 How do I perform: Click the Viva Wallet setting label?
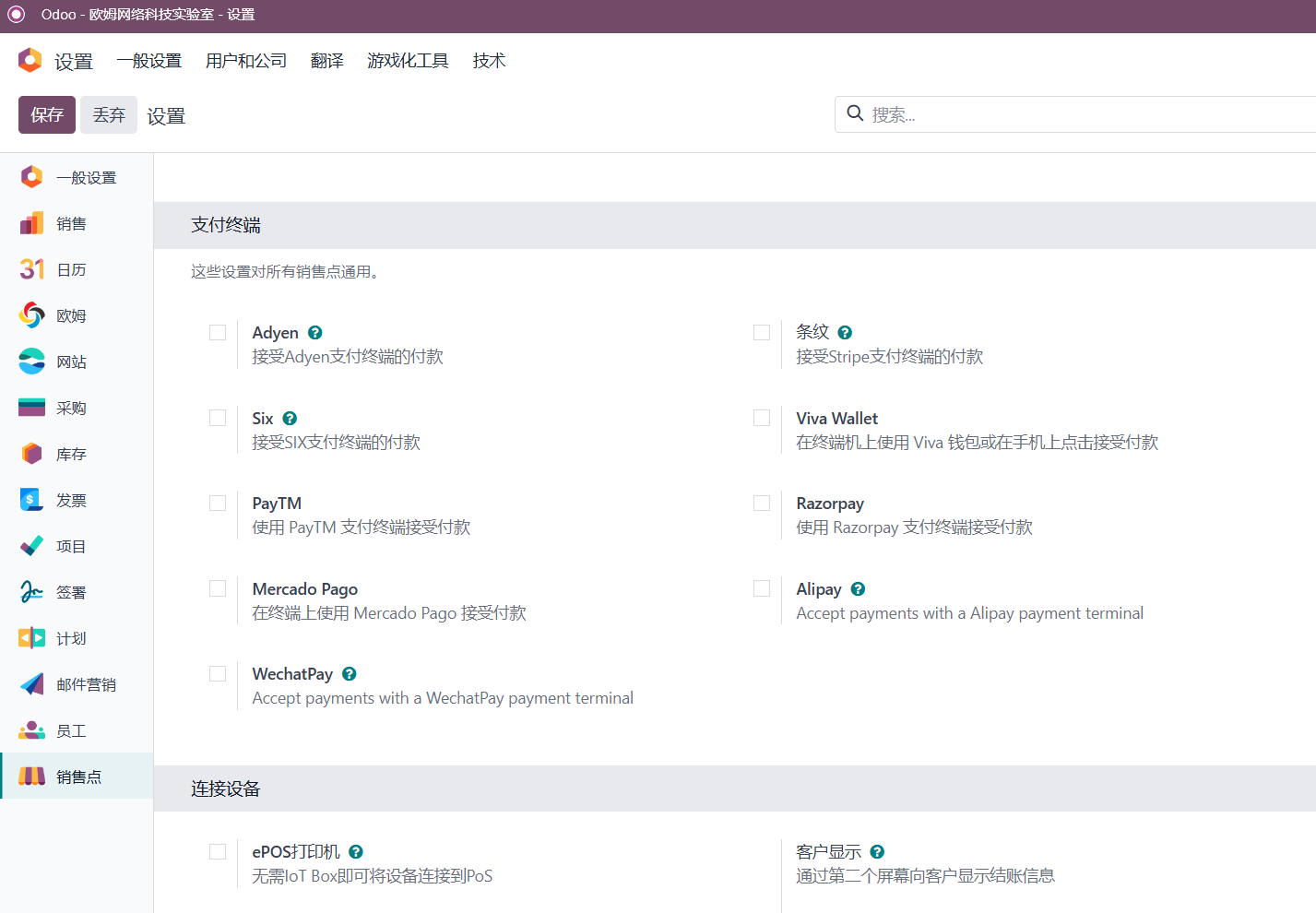tap(837, 419)
